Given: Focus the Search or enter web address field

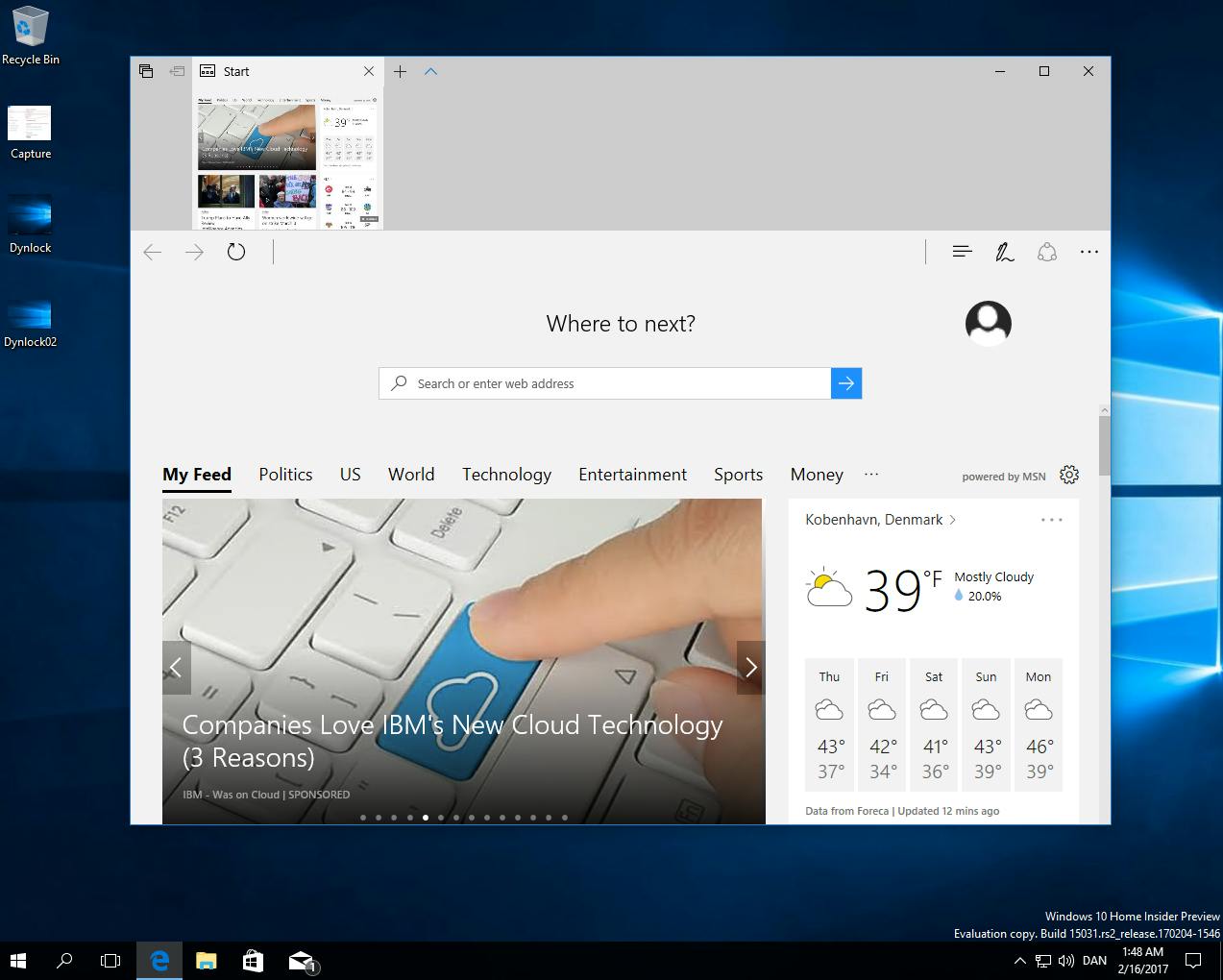Looking at the screenshot, I should 605,383.
